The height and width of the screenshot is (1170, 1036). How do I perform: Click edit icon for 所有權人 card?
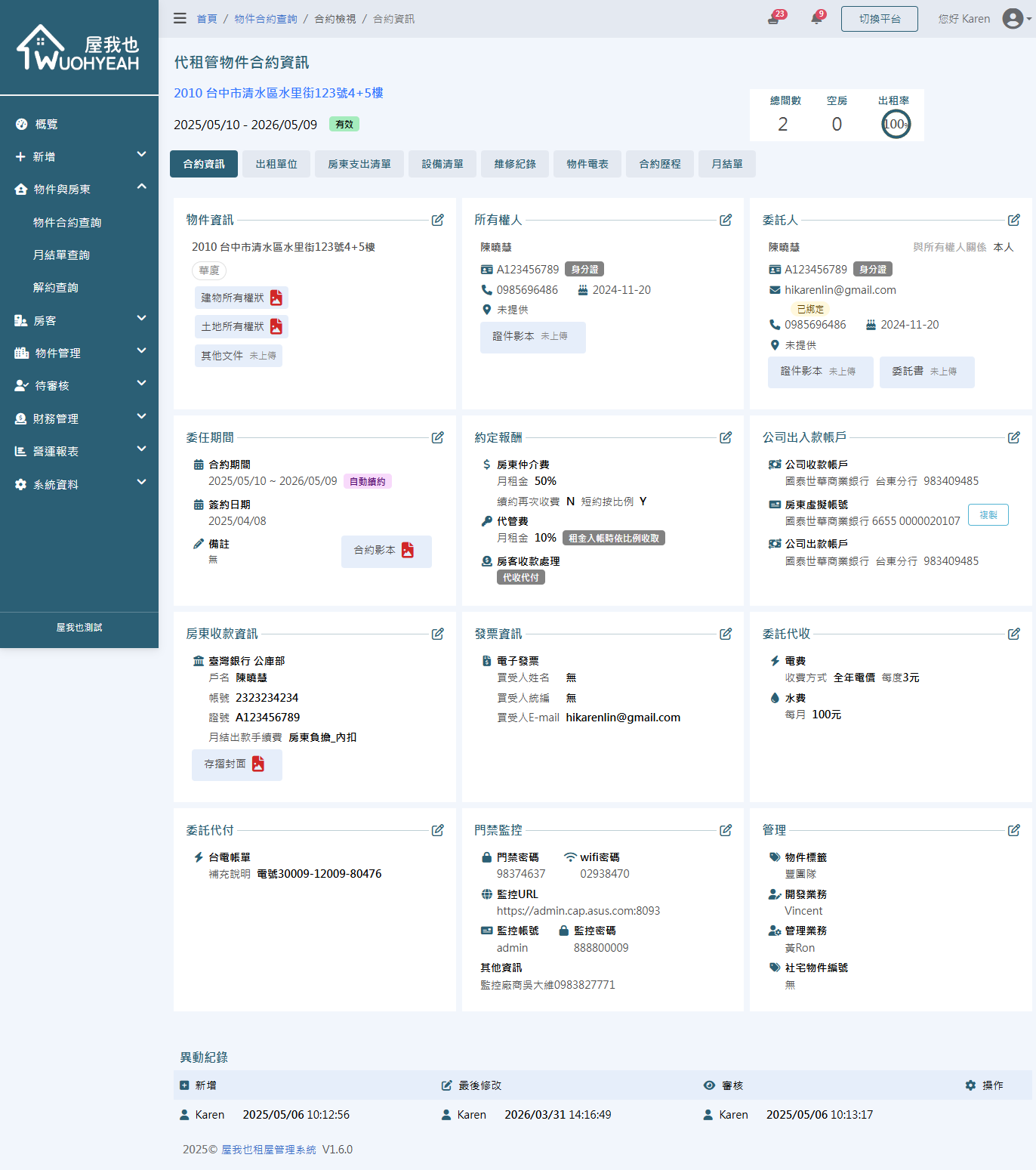click(726, 220)
